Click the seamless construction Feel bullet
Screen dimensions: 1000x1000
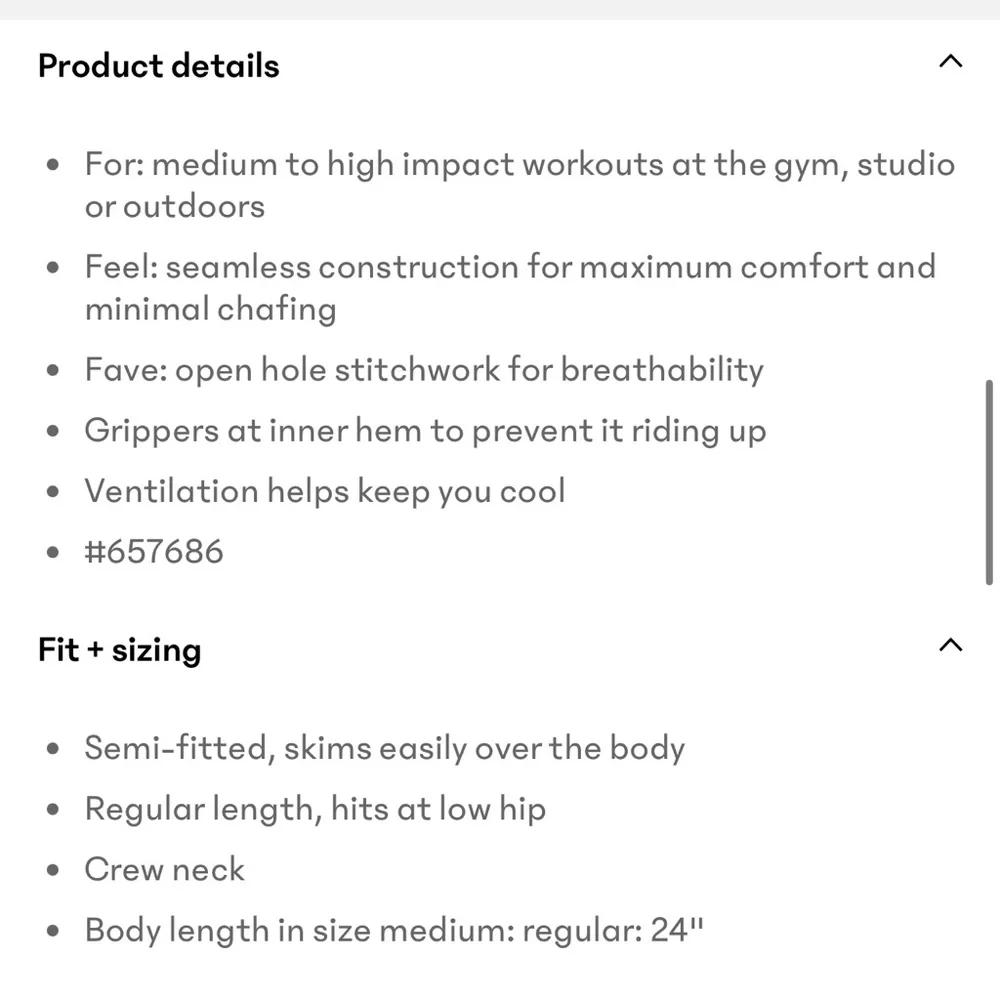point(510,287)
